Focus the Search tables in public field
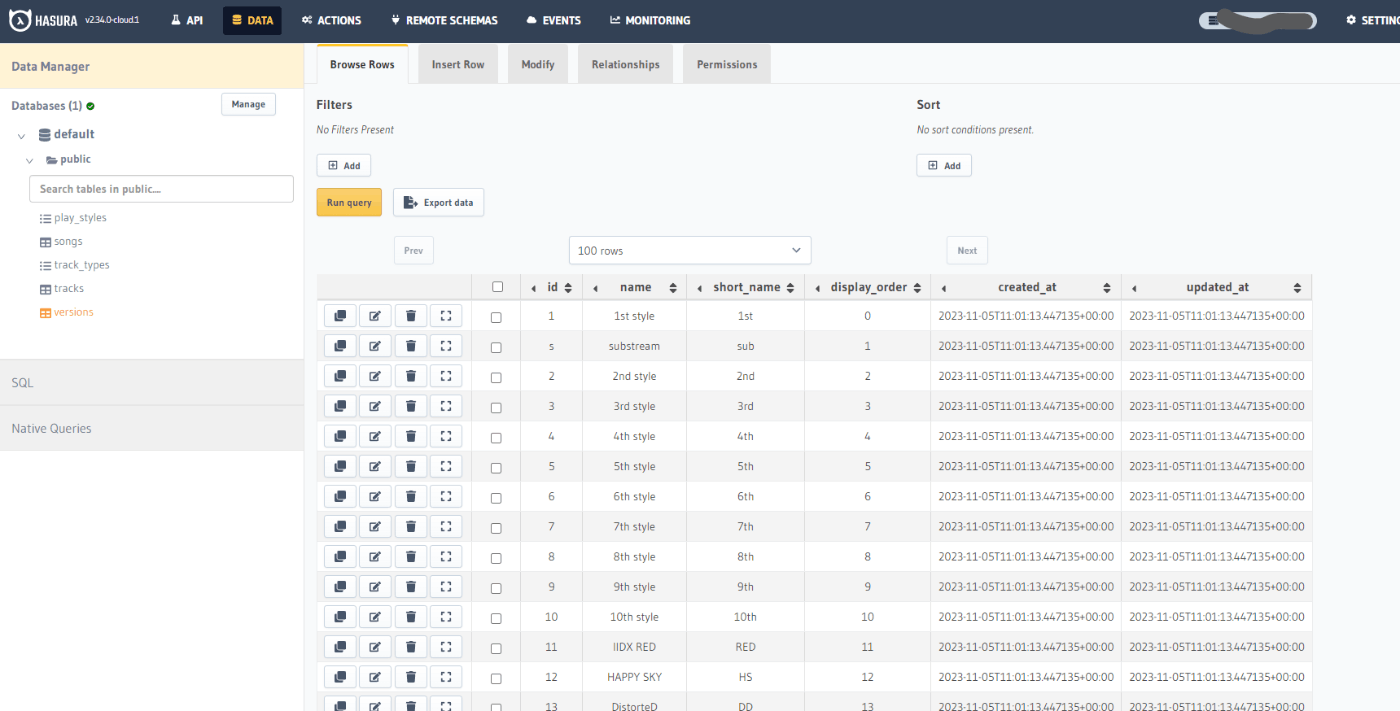The width and height of the screenshot is (1400, 711). click(x=162, y=189)
